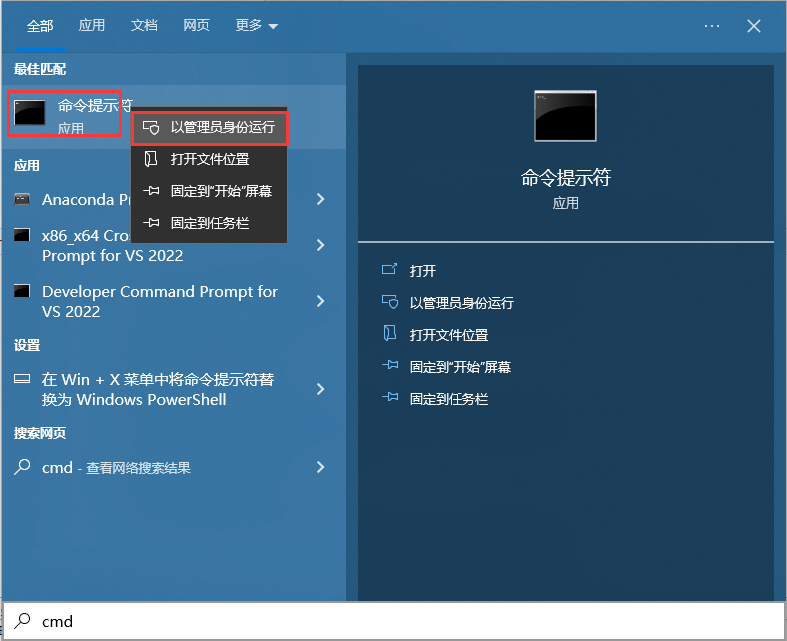Image resolution: width=787 pixels, height=641 pixels.
Task: Click 固定到任务栏 in the right pane
Action: tap(449, 399)
